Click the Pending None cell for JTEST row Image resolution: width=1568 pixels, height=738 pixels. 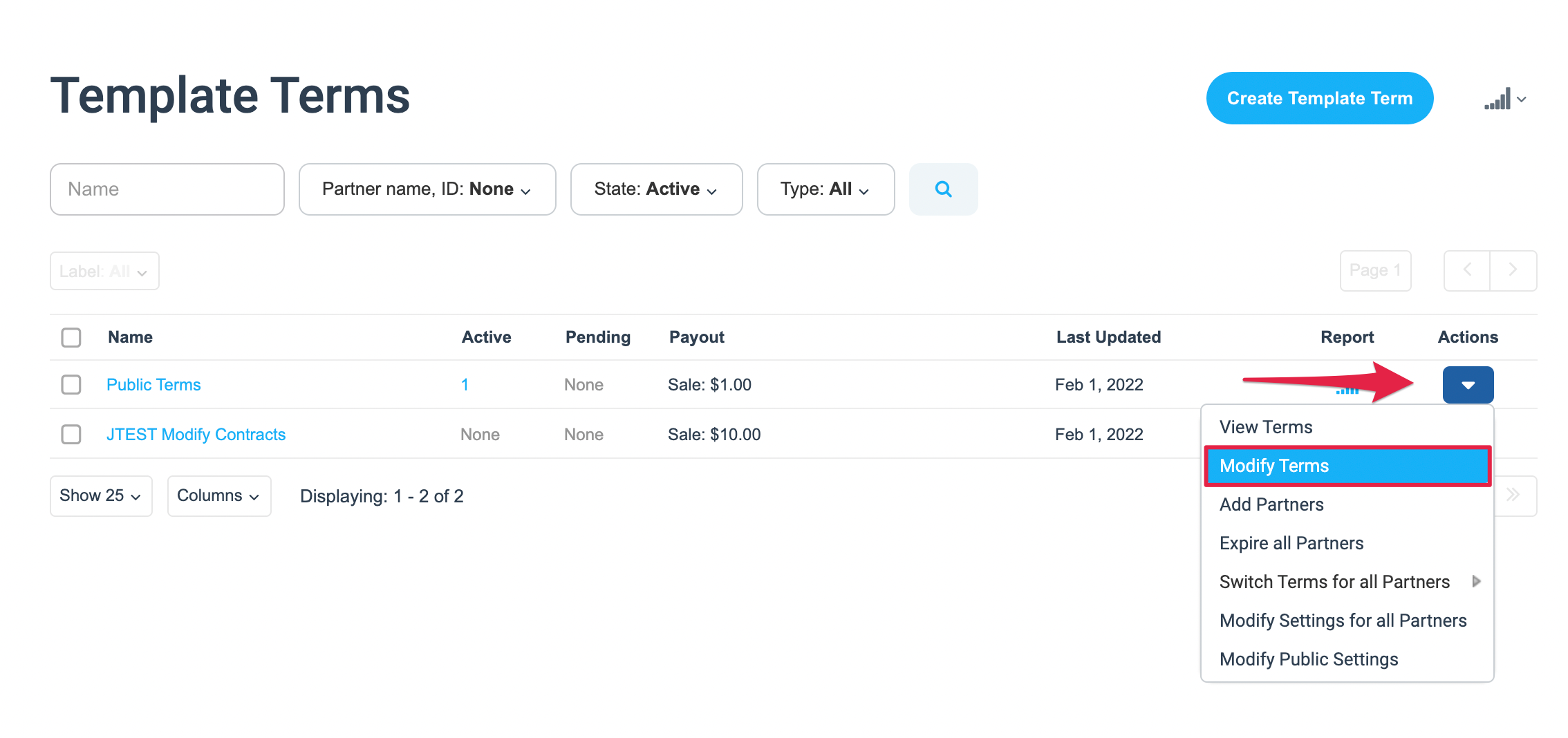click(x=584, y=435)
